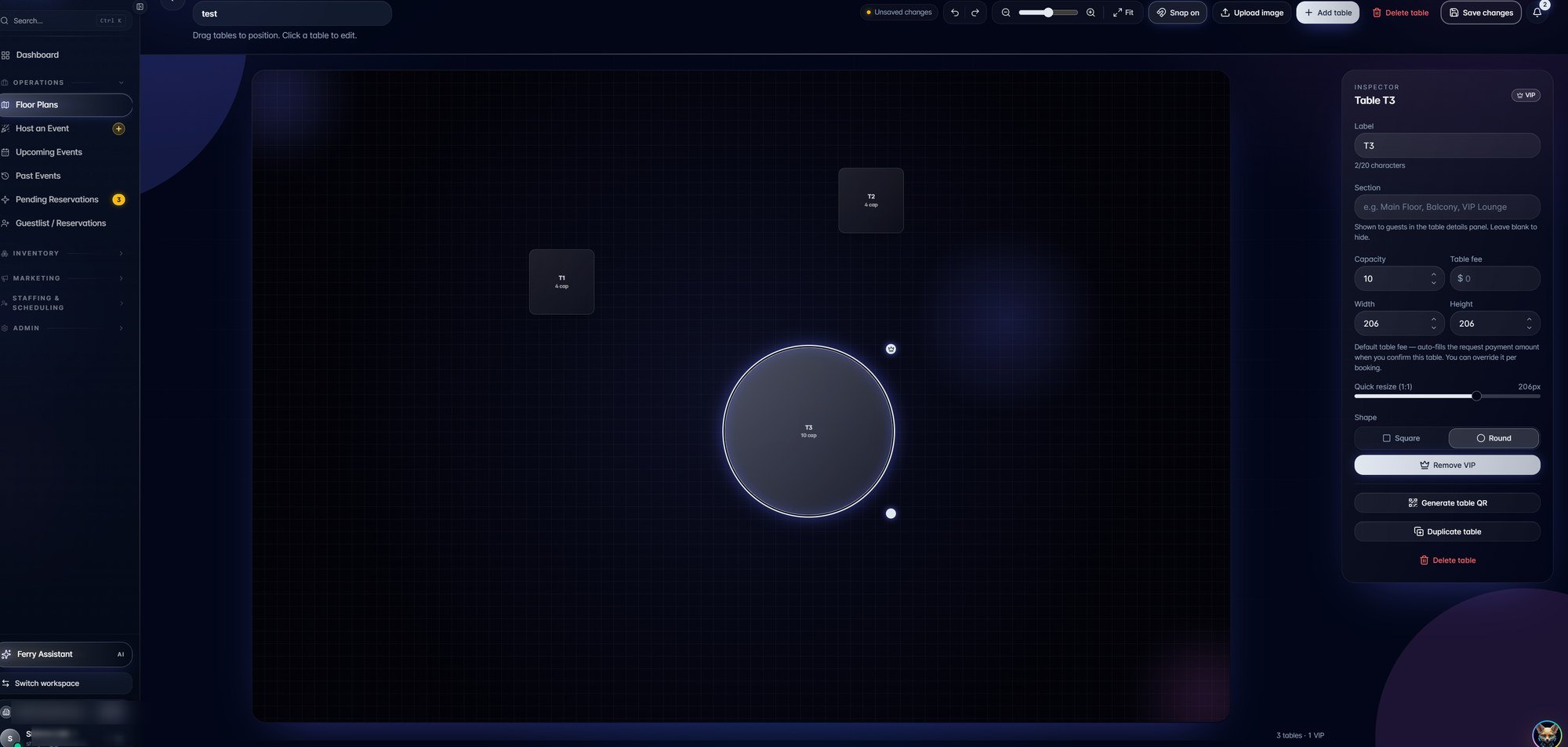Click Generate table QR
The image size is (1568, 747).
pyautogui.click(x=1447, y=502)
